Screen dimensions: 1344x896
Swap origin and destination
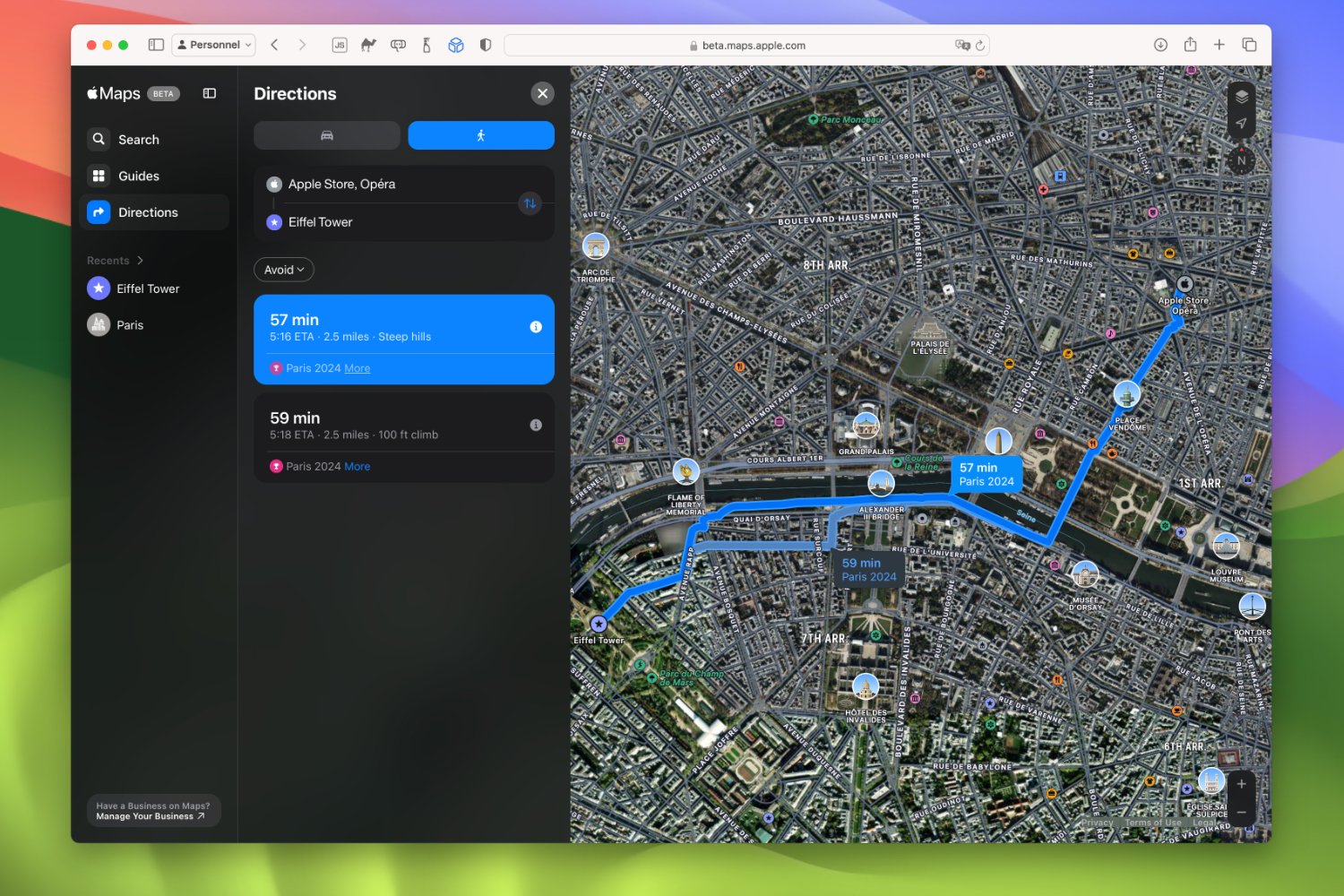[530, 203]
